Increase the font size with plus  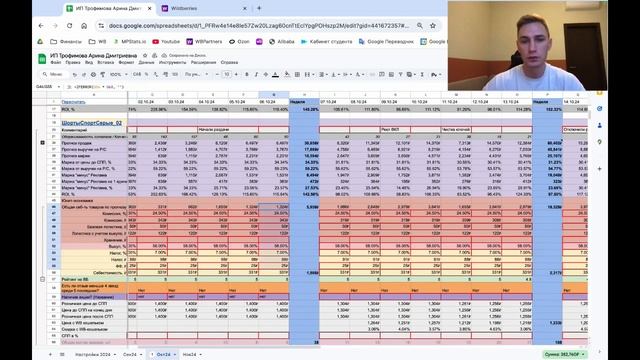pyautogui.click(x=236, y=75)
